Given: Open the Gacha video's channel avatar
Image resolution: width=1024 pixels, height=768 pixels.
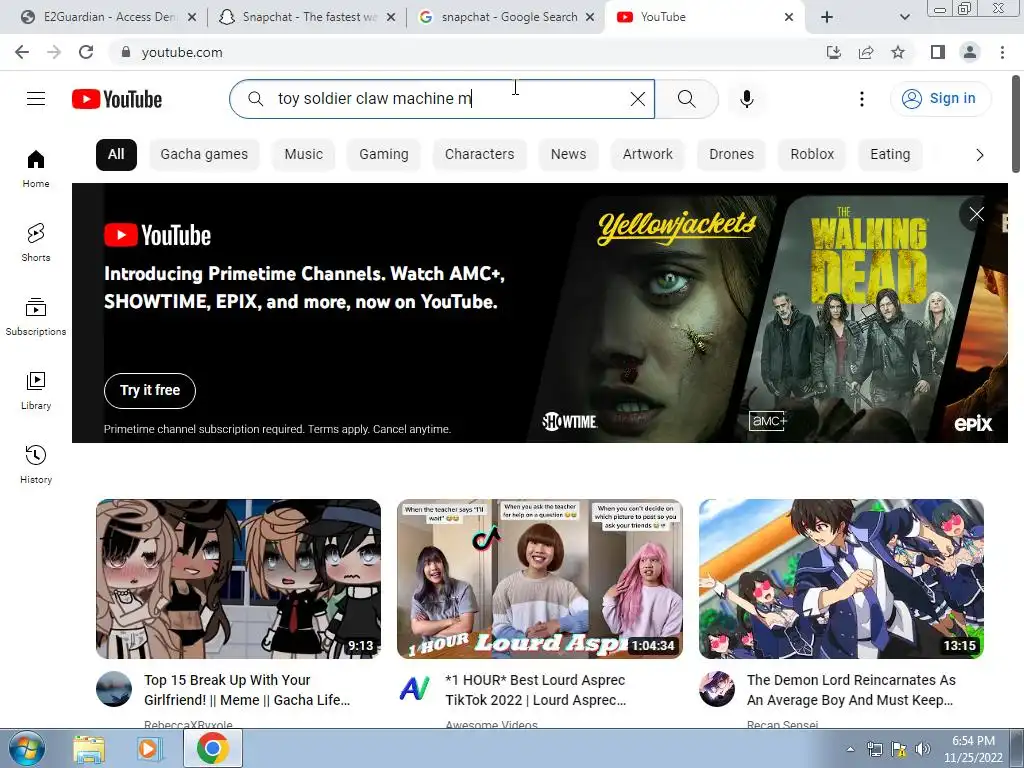Looking at the screenshot, I should (x=114, y=688).
